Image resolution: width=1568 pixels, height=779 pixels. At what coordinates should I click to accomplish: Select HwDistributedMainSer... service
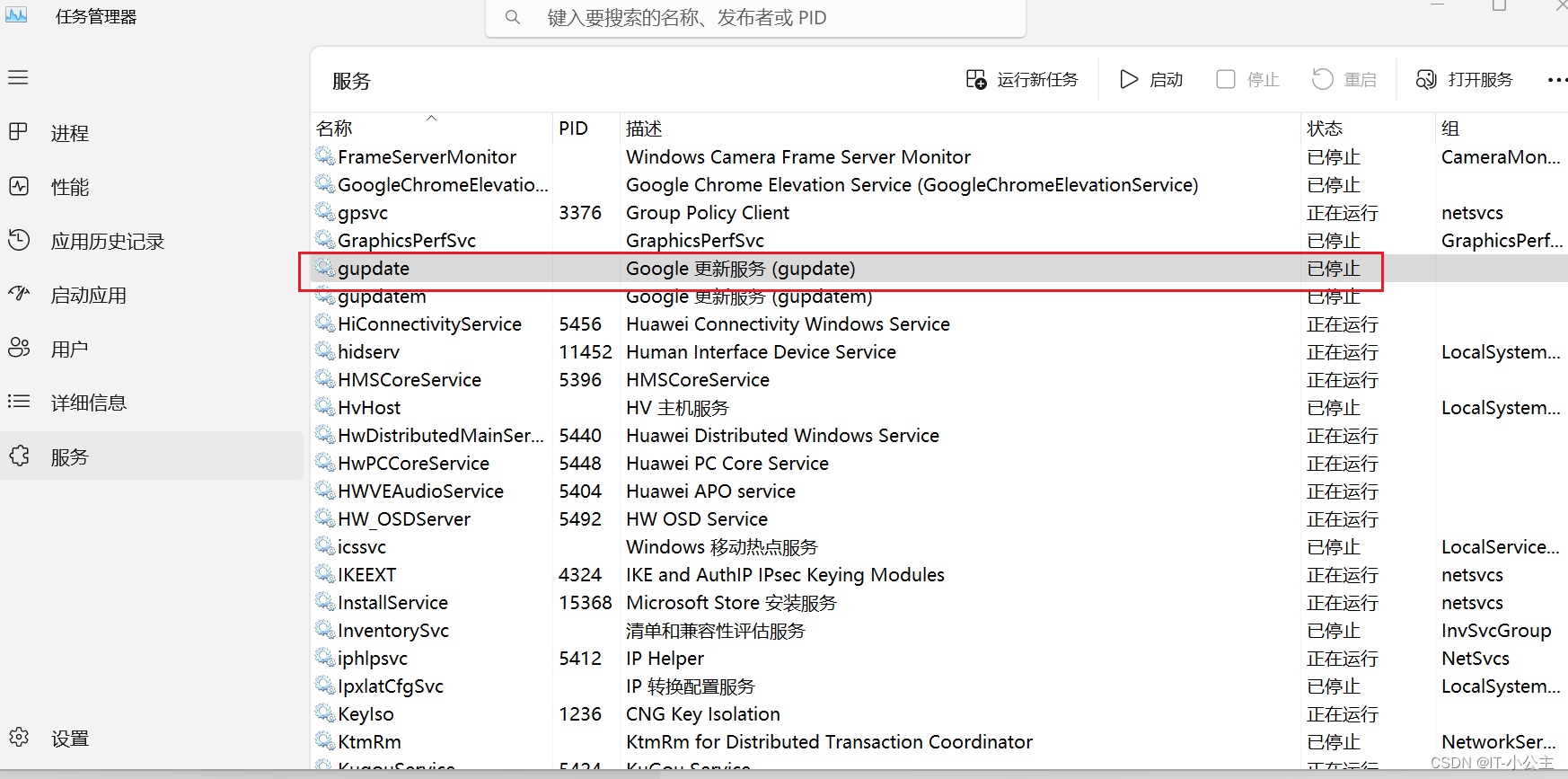click(x=441, y=436)
